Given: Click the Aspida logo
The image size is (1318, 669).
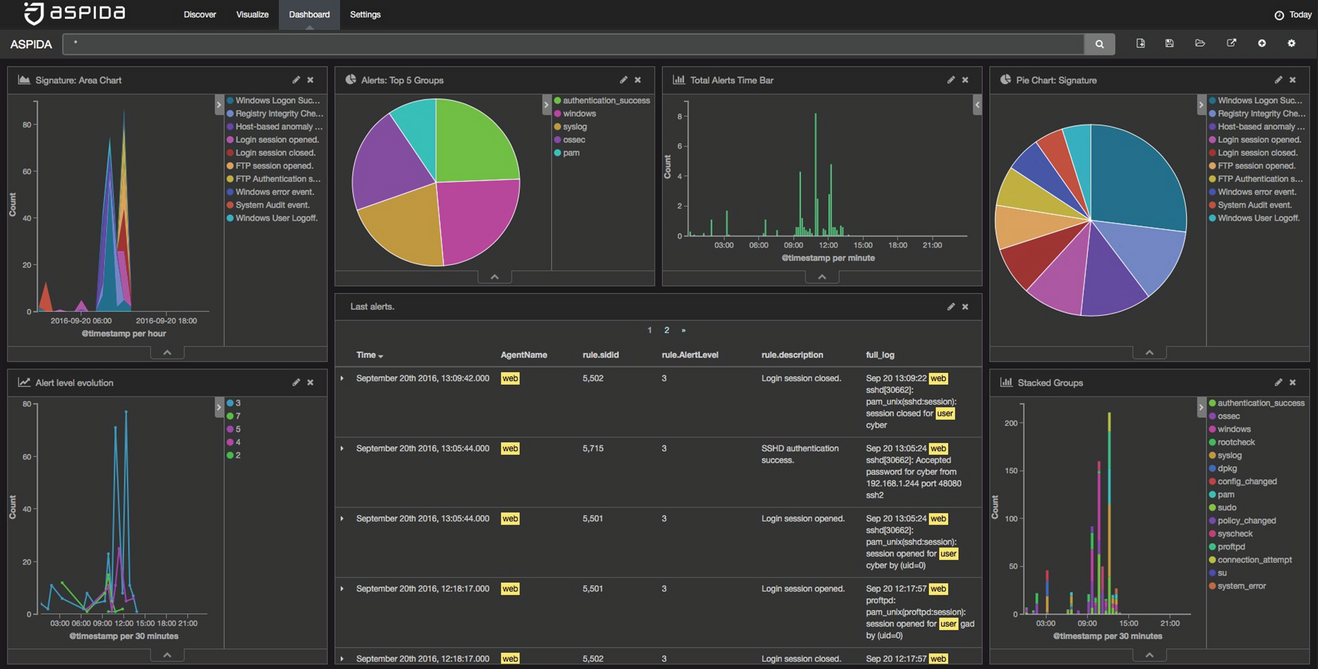Looking at the screenshot, I should (x=76, y=14).
